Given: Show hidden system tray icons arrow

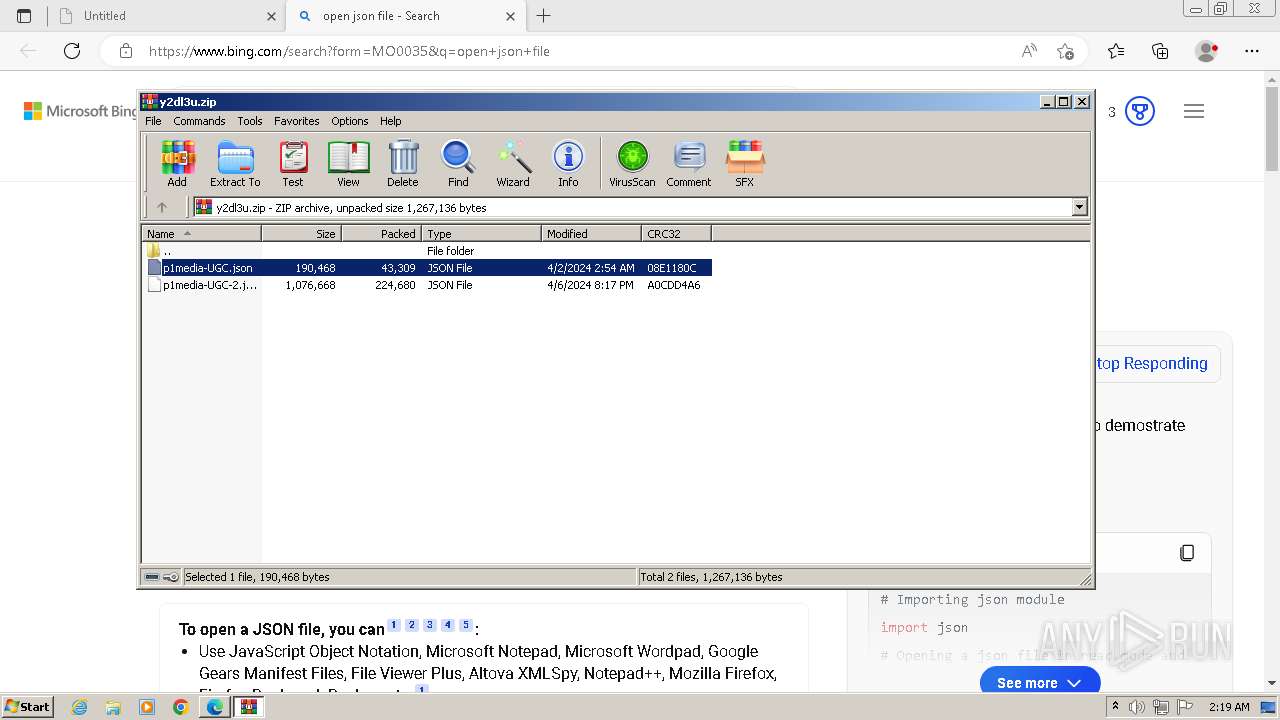Looking at the screenshot, I should point(1116,707).
